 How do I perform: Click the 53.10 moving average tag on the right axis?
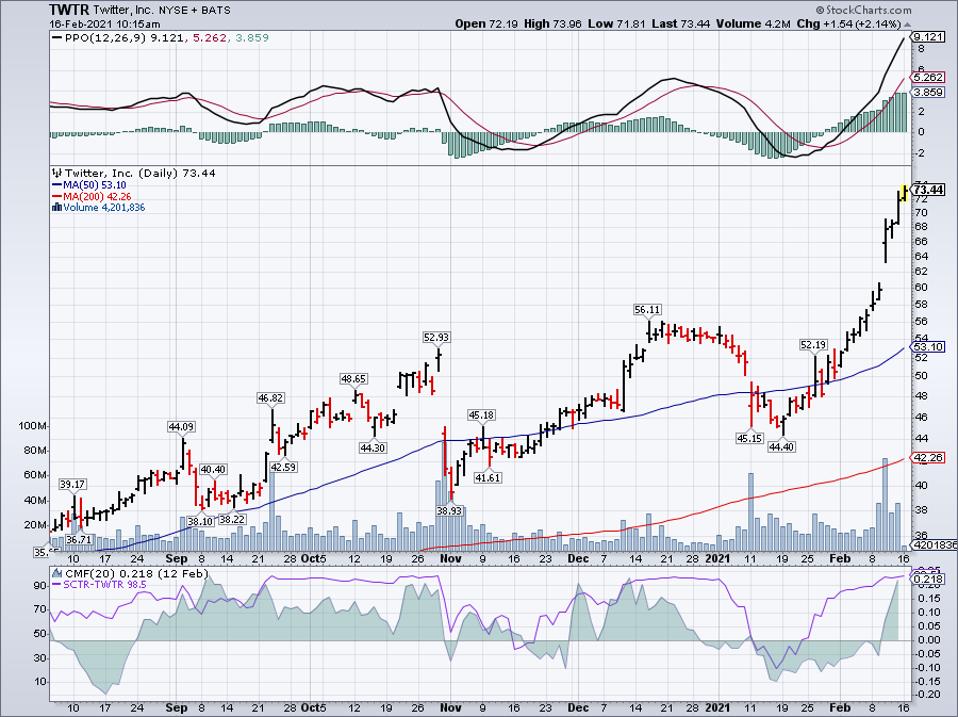click(x=929, y=347)
